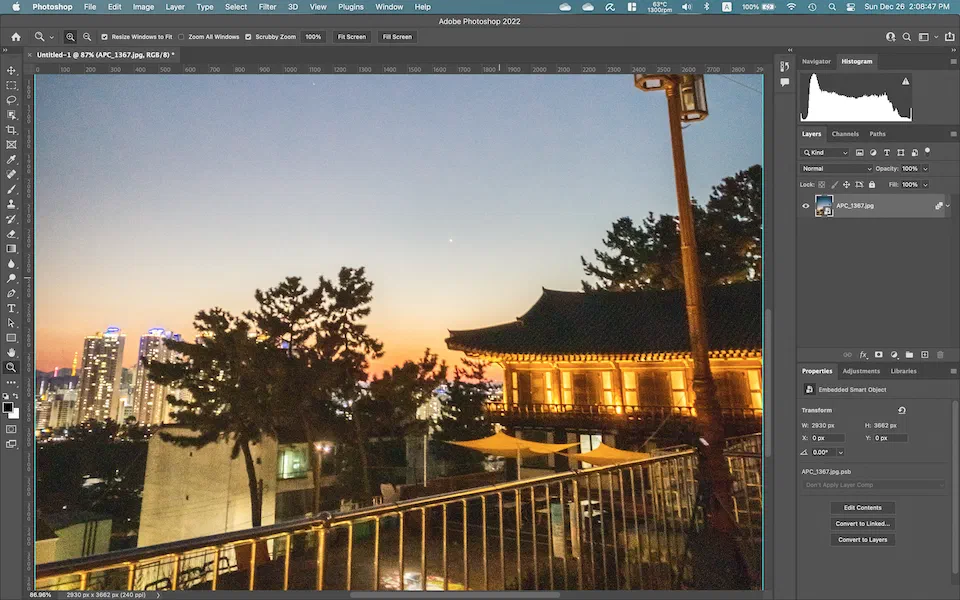Click the Fit Screen button
The height and width of the screenshot is (600, 960).
tap(351, 37)
